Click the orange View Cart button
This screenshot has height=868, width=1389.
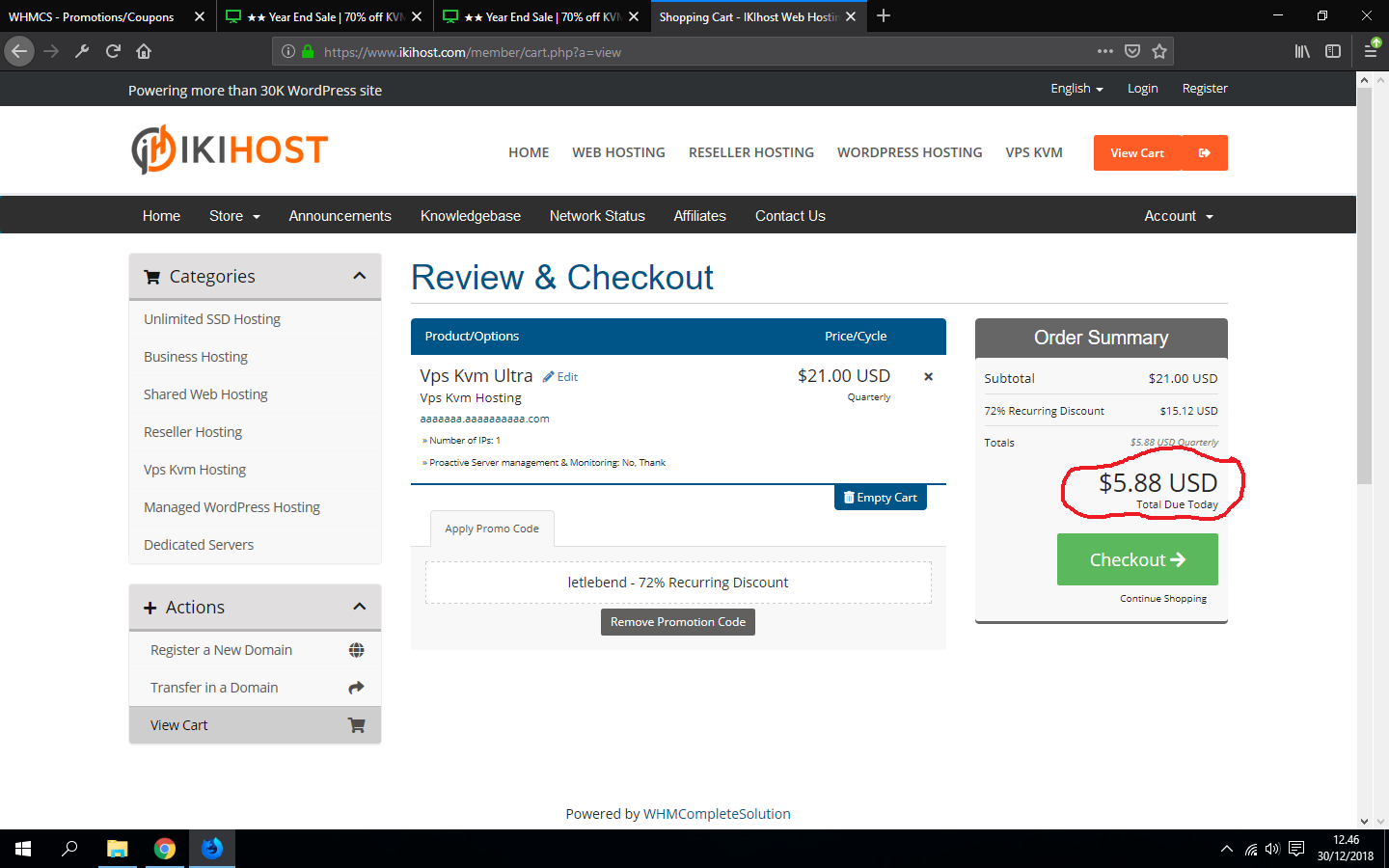click(x=1137, y=152)
